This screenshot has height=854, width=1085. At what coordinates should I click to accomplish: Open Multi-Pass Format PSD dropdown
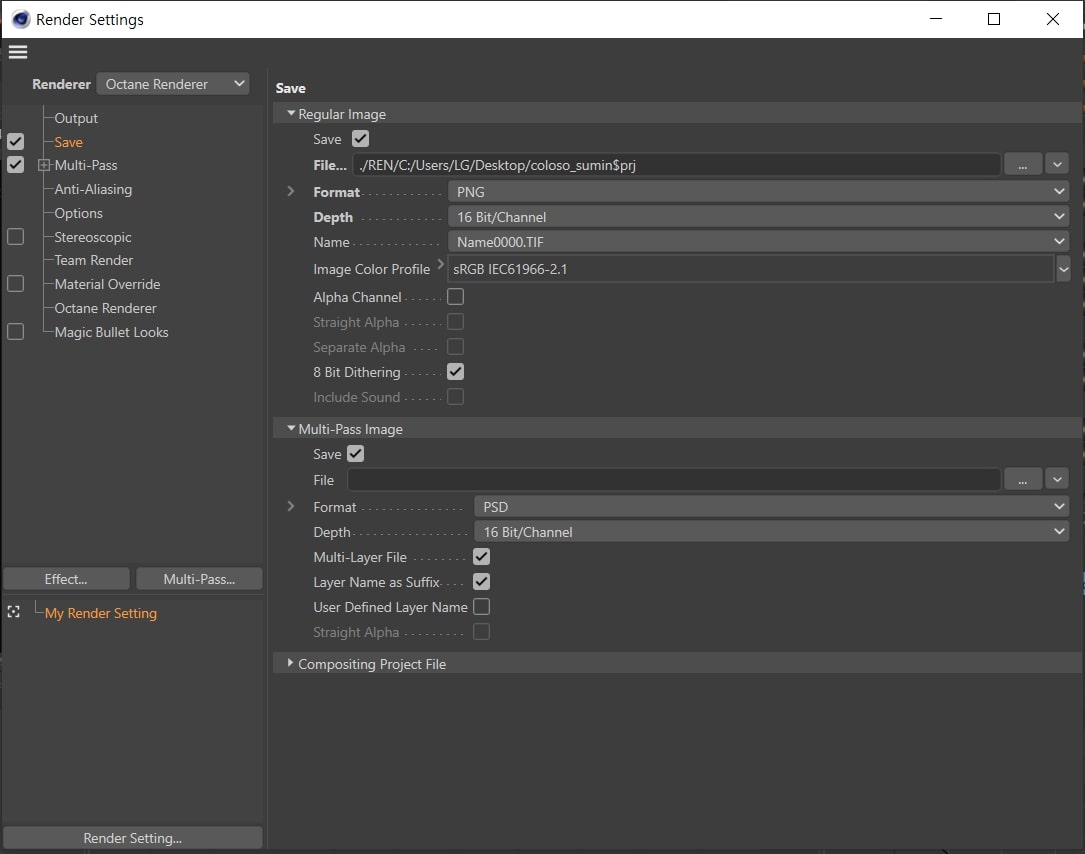[772, 507]
